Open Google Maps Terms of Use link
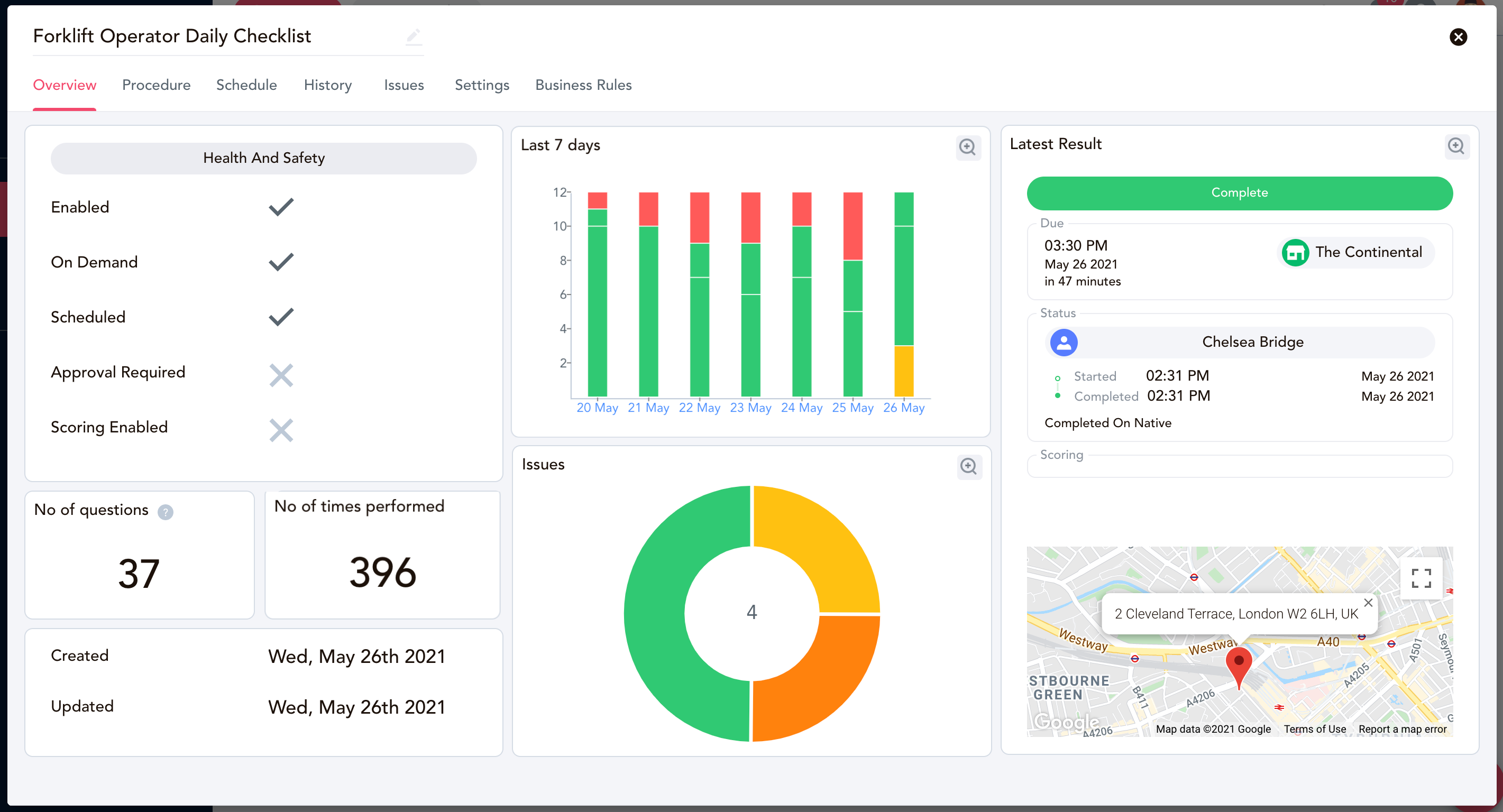 click(x=1315, y=728)
